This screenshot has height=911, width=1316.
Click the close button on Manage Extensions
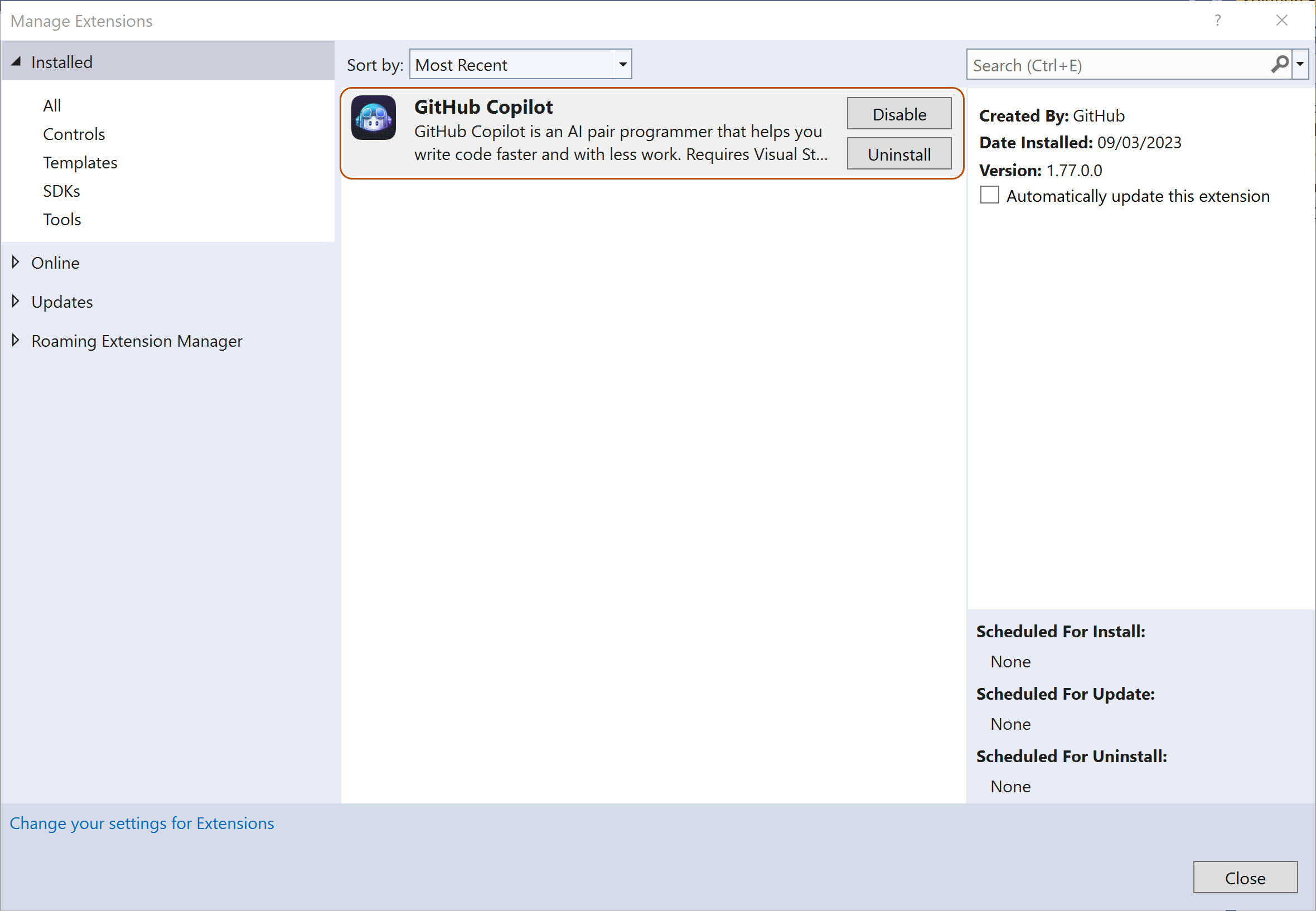(x=1282, y=19)
